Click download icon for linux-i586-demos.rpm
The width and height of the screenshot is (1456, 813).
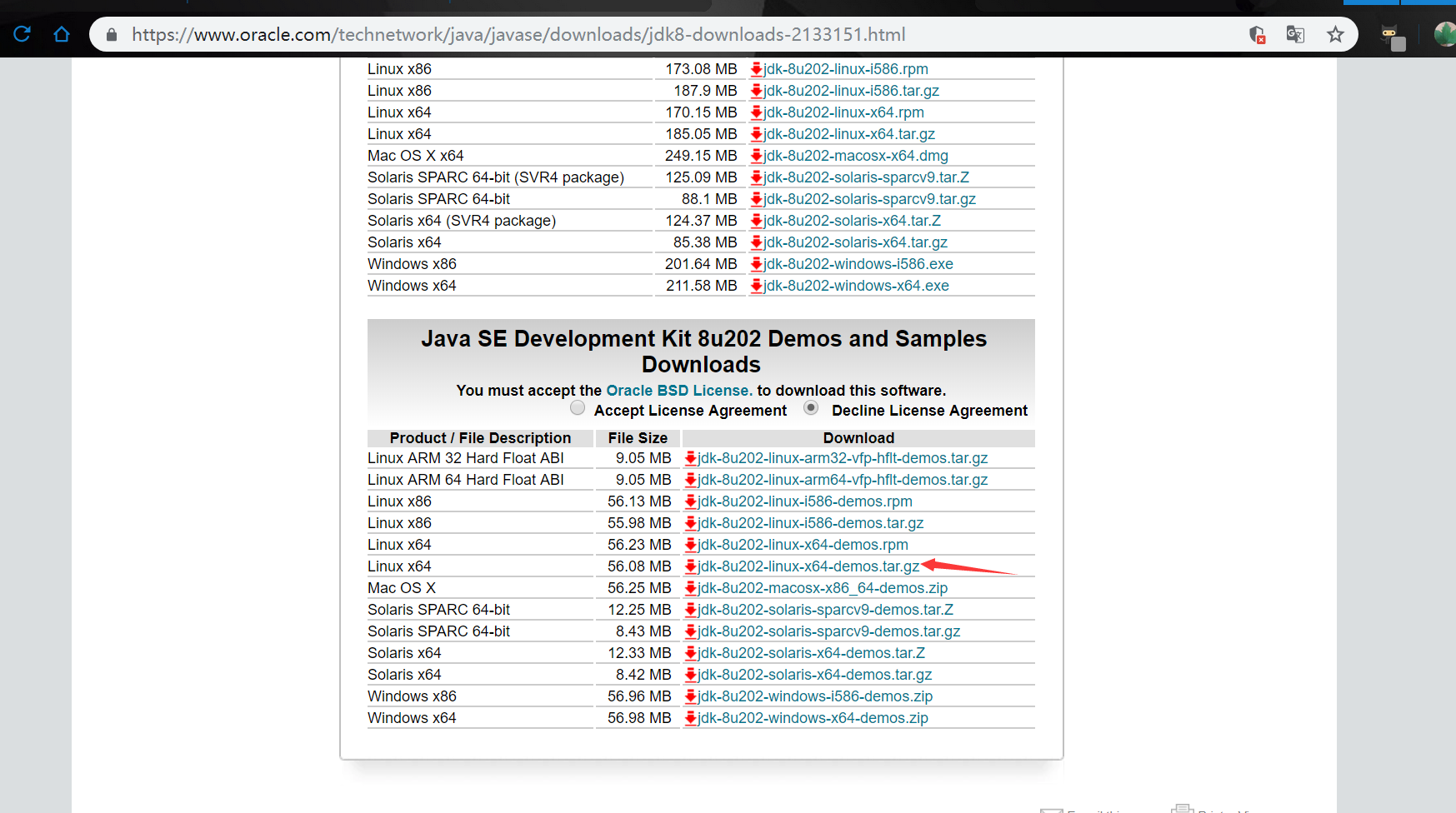tap(691, 501)
